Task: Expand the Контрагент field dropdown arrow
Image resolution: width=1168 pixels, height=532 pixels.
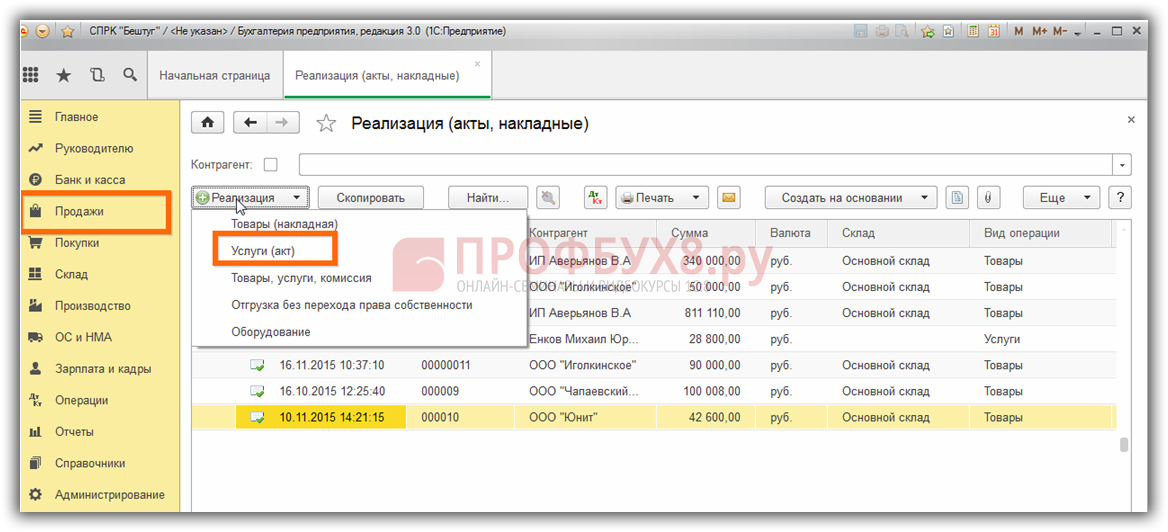Action: [x=1124, y=164]
